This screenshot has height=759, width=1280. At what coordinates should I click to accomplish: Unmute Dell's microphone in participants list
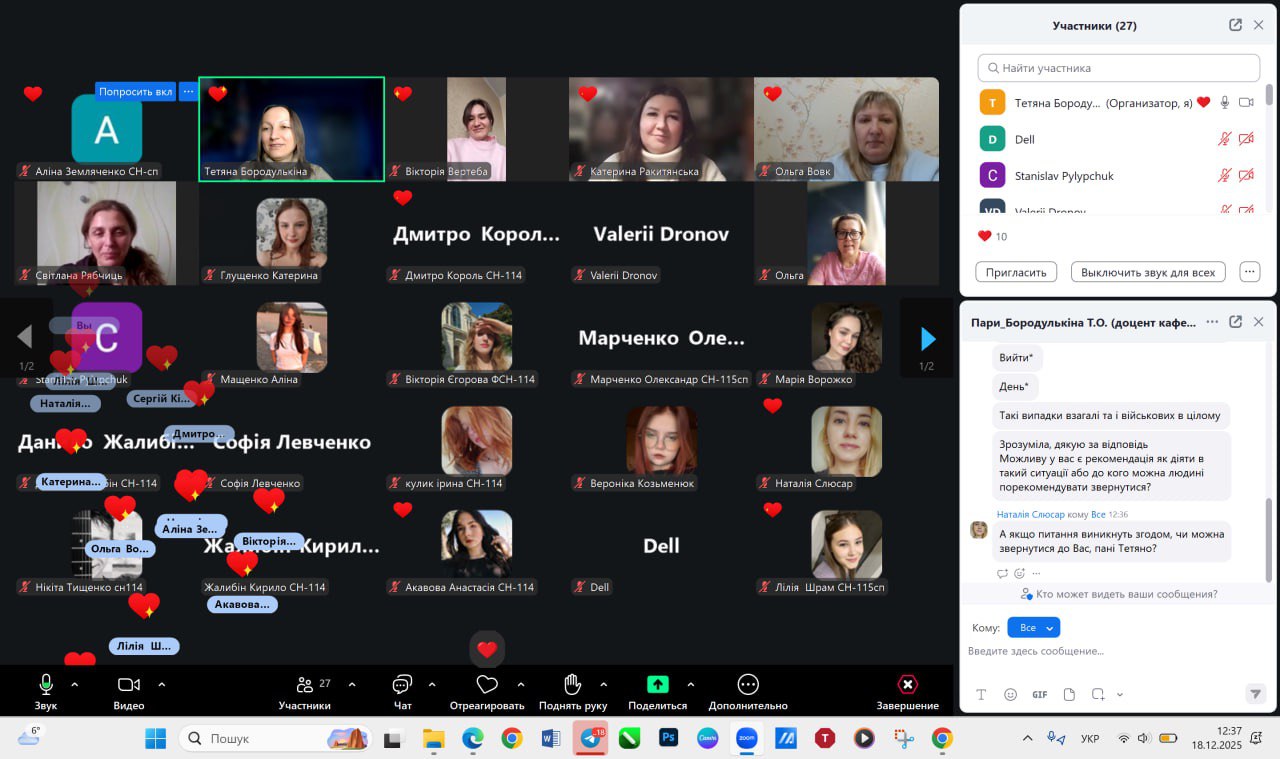click(1224, 140)
